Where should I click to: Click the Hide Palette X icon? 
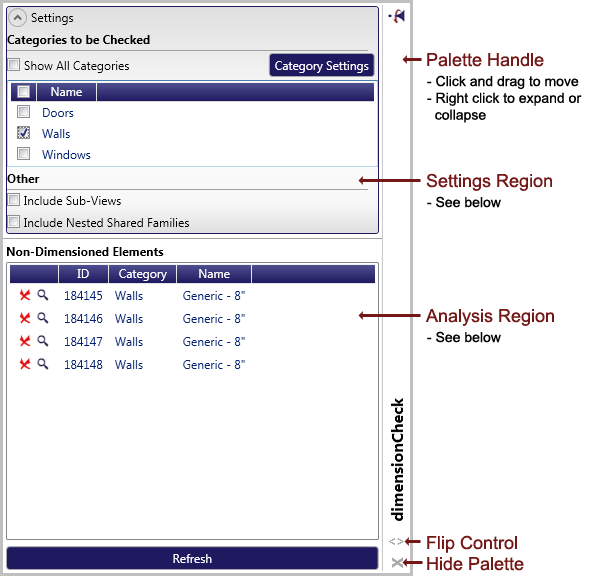(x=397, y=563)
